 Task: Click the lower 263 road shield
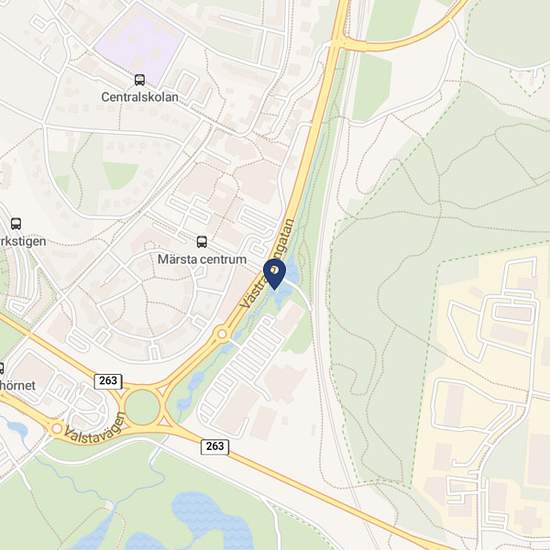[215, 447]
